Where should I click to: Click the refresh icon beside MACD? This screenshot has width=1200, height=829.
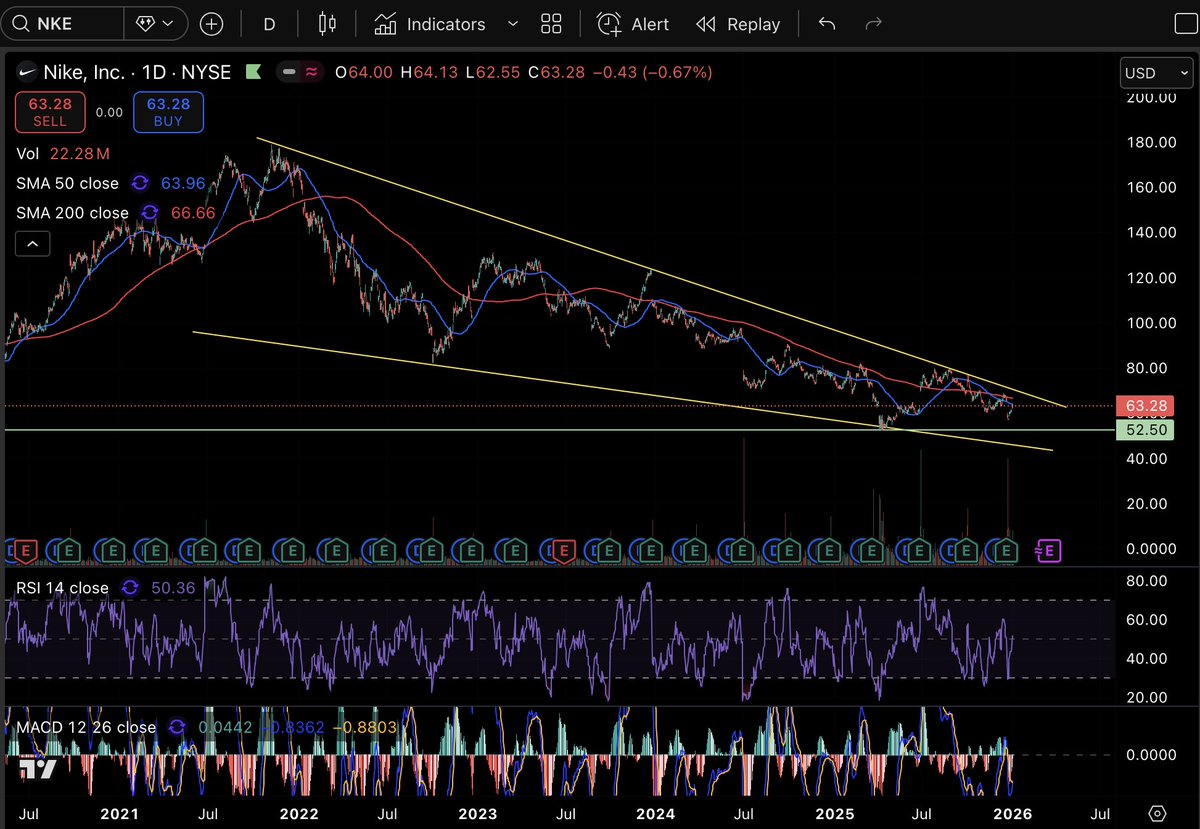[178, 727]
